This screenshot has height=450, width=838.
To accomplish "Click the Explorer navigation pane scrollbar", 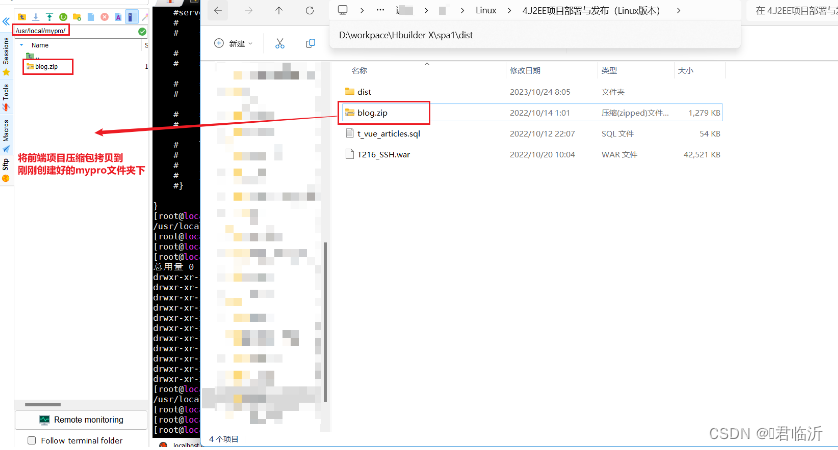I will pyautogui.click(x=325, y=321).
